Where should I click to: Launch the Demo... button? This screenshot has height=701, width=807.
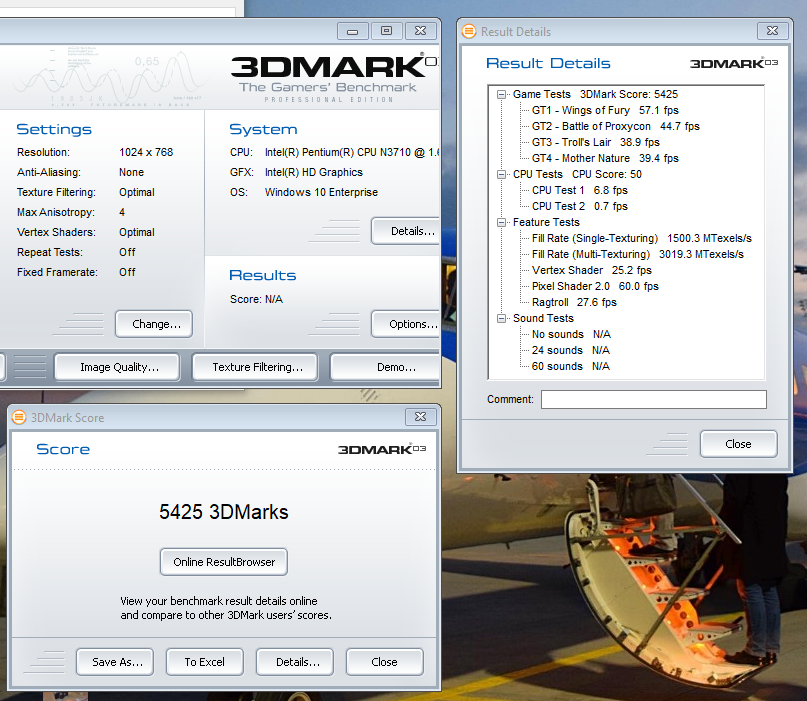pyautogui.click(x=386, y=367)
